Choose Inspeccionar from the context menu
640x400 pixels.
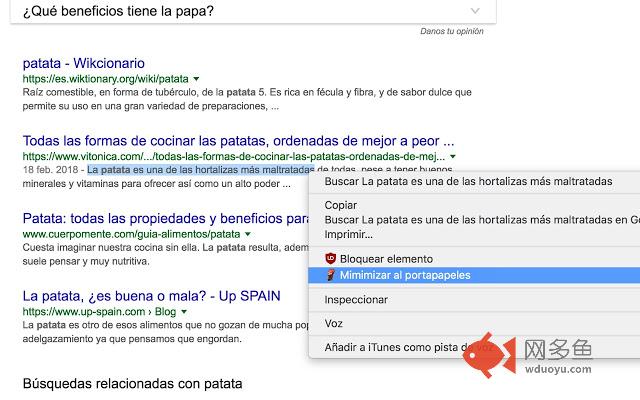[x=474, y=300]
